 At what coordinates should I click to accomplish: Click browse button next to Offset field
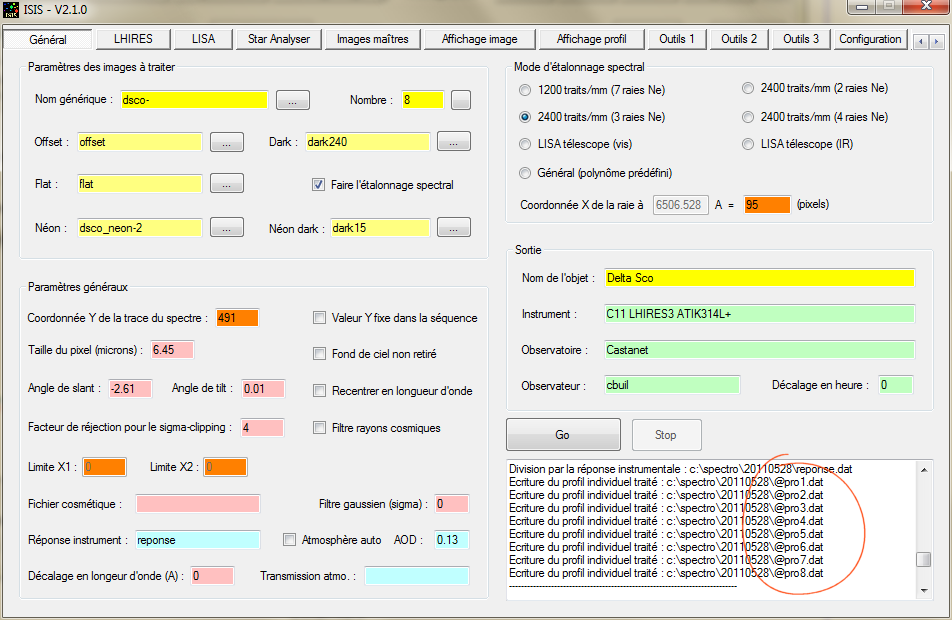[x=226, y=142]
